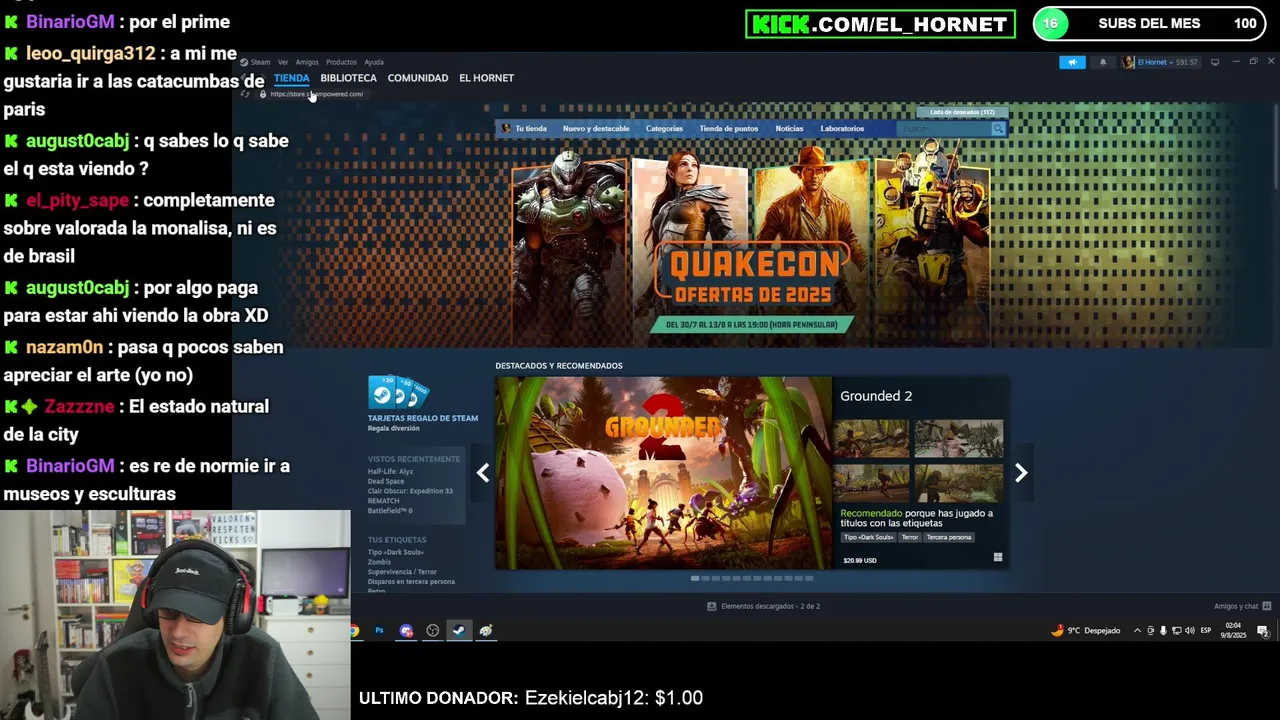The width and height of the screenshot is (1280, 720).
Task: Open Battlefield 6 from recently viewed
Action: [x=390, y=511]
